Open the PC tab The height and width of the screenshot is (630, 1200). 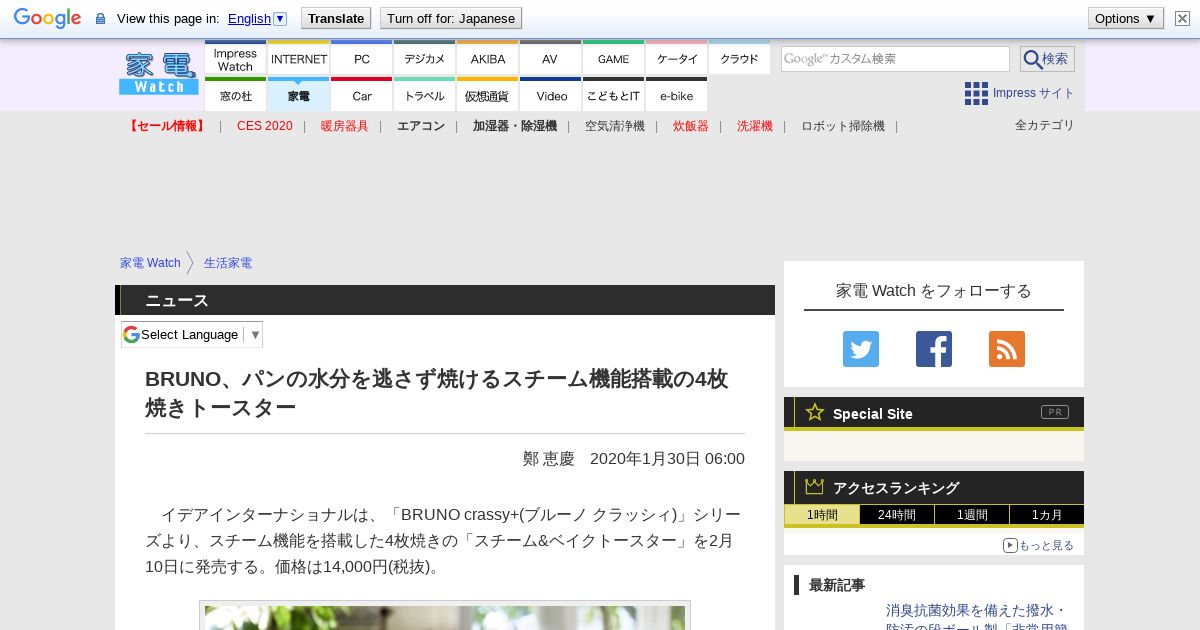361,58
